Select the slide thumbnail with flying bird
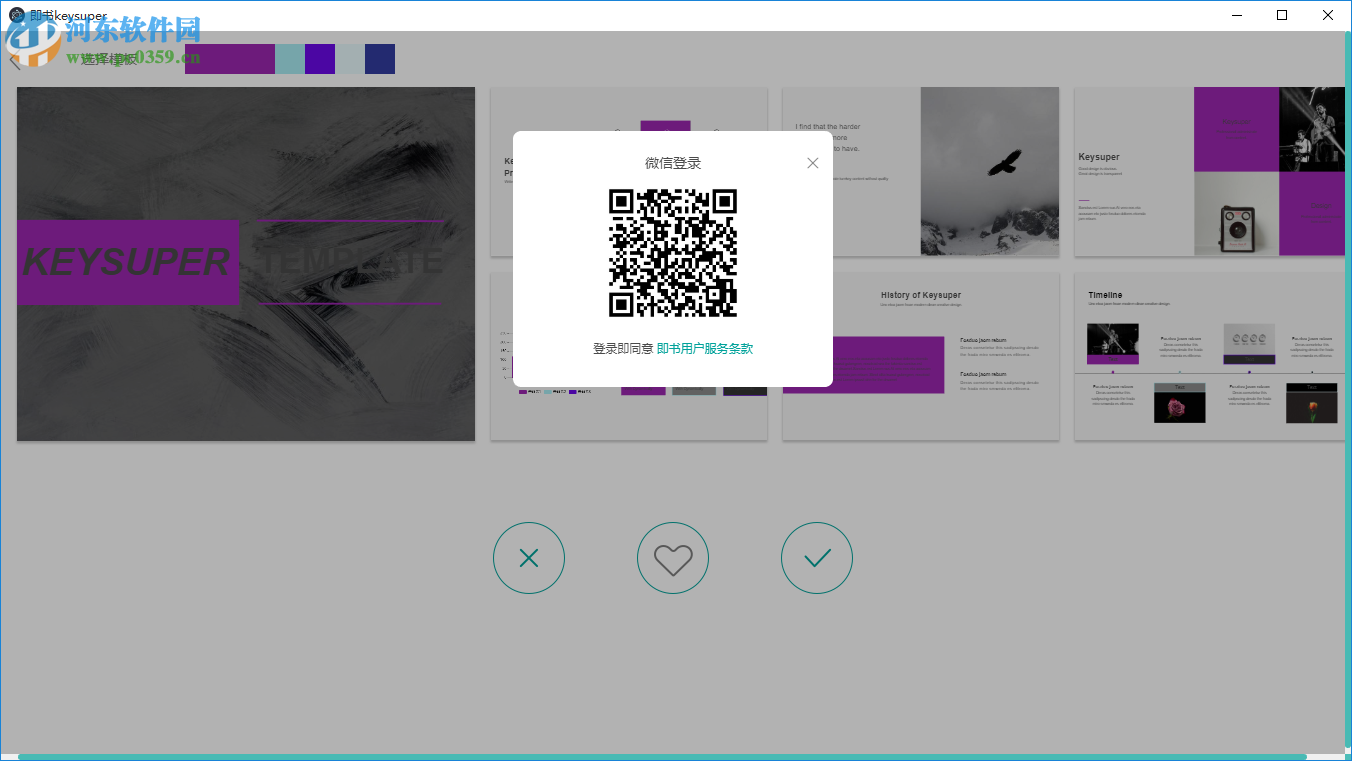The image size is (1352, 761). pyautogui.click(x=921, y=172)
